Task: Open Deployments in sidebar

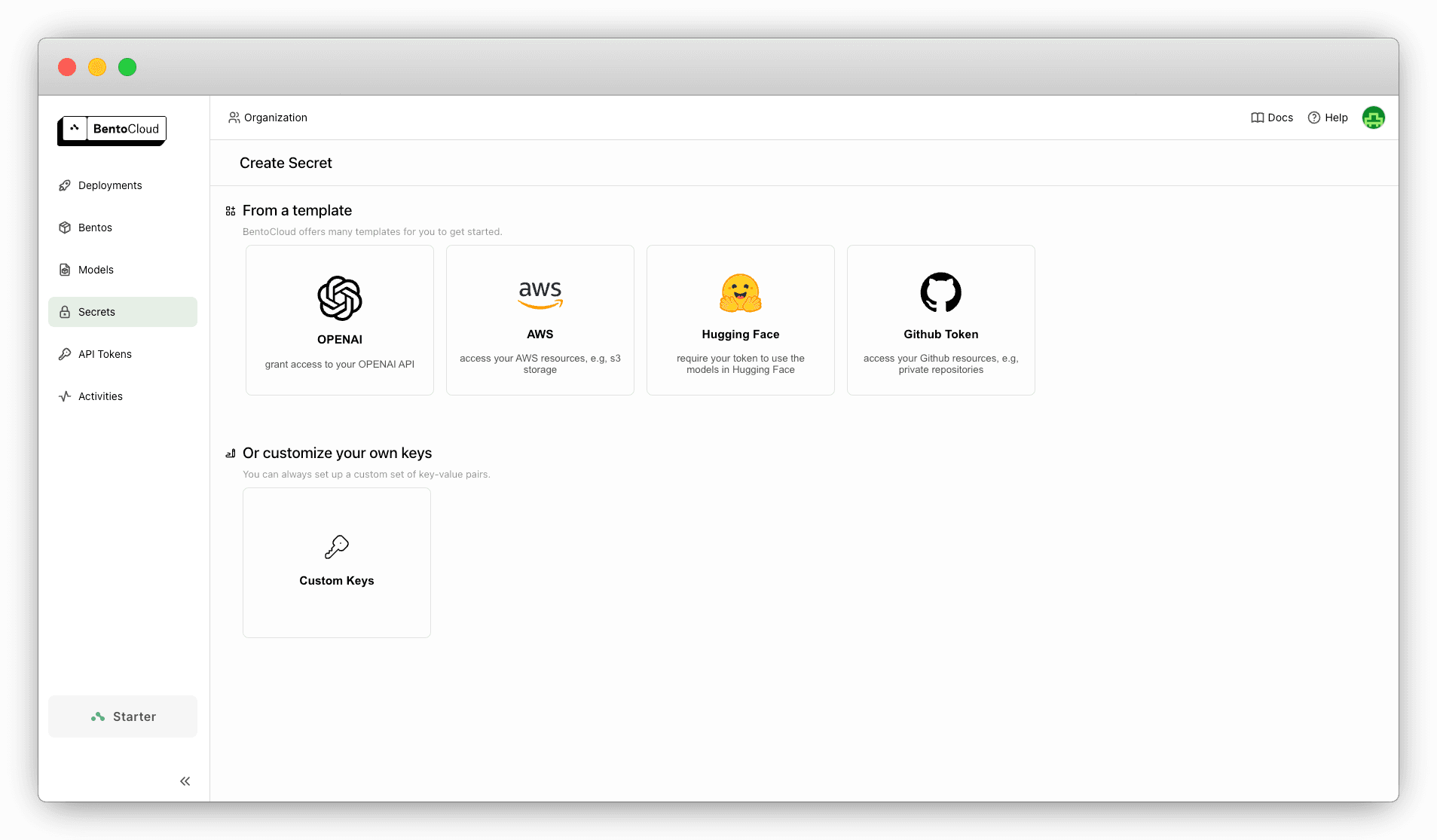Action: pos(123,185)
